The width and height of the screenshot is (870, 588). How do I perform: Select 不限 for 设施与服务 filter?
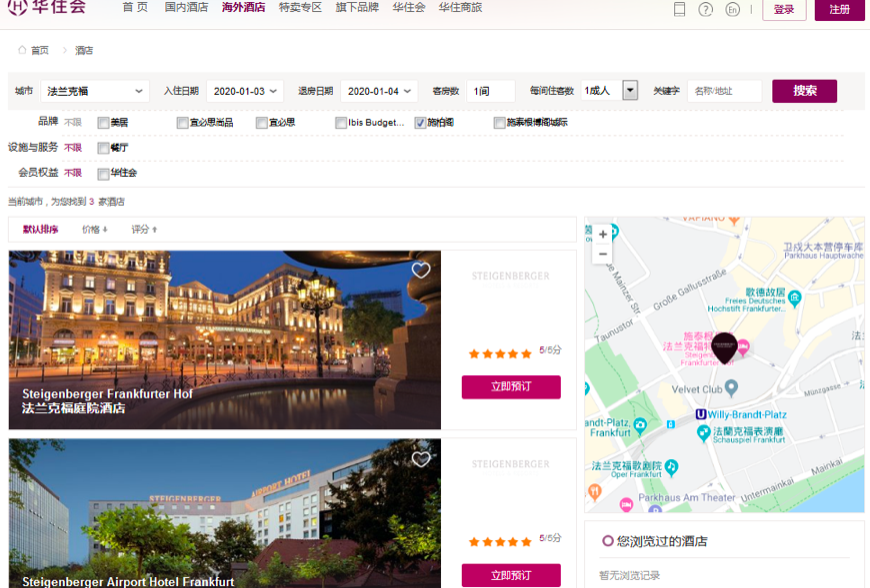73,148
